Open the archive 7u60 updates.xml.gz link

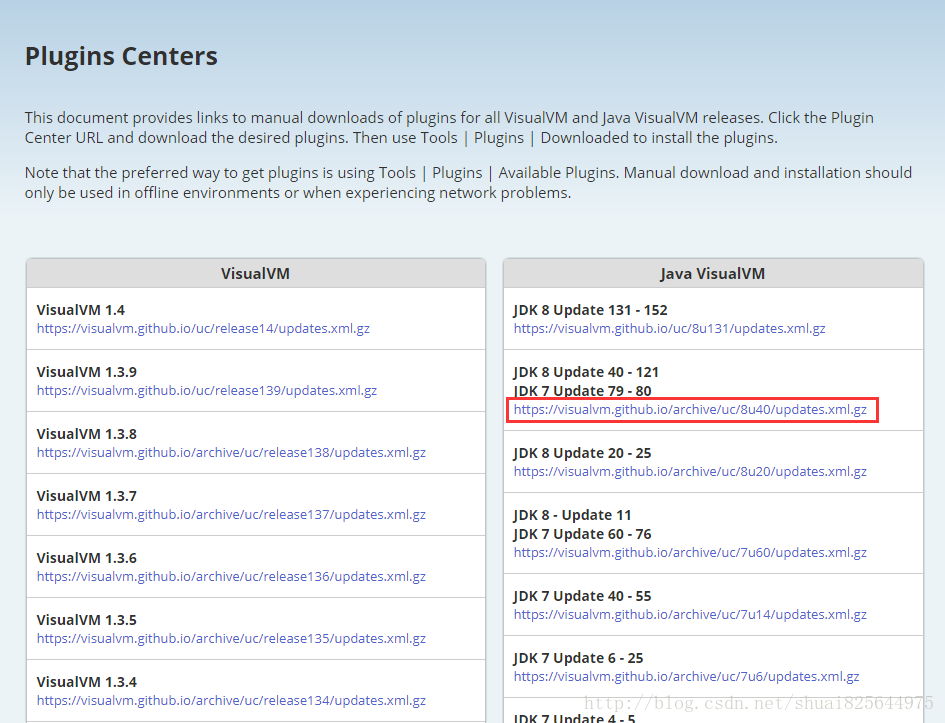[690, 552]
